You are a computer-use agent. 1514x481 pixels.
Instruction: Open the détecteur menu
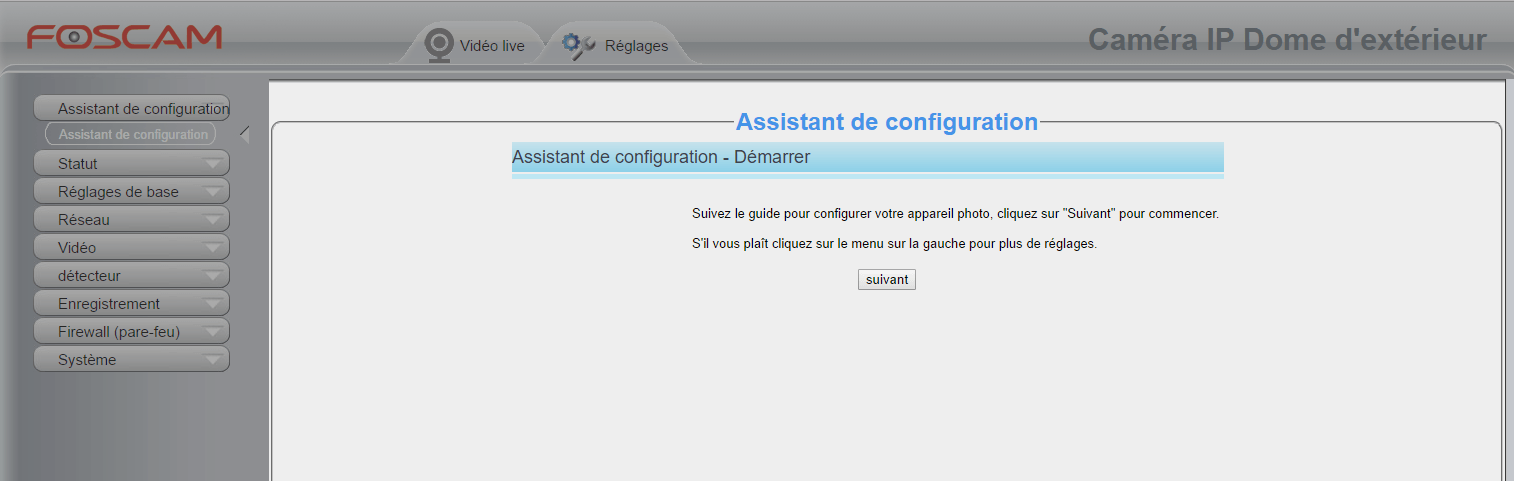pyautogui.click(x=132, y=275)
